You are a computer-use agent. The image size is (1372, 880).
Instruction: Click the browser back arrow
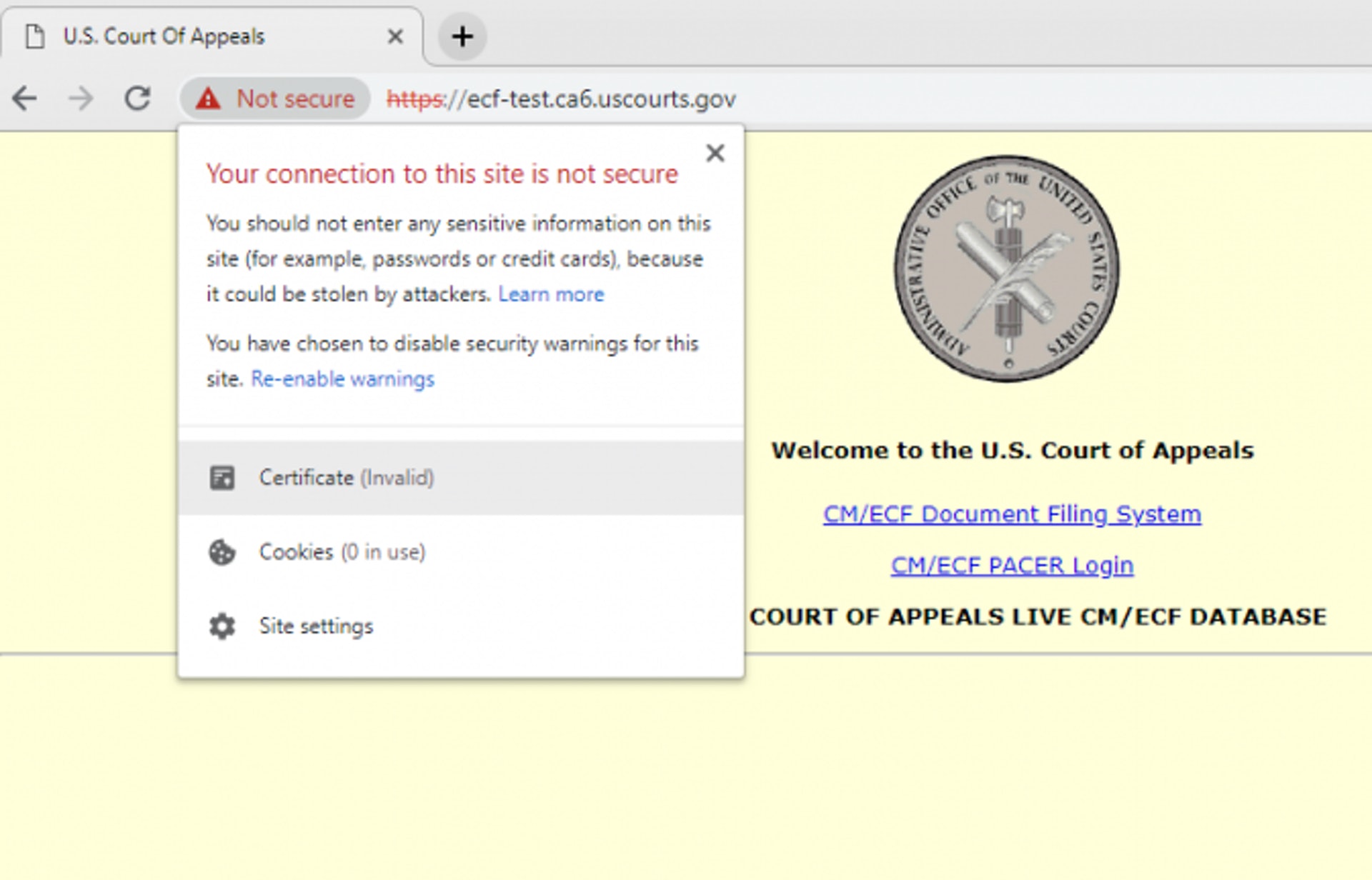point(25,98)
